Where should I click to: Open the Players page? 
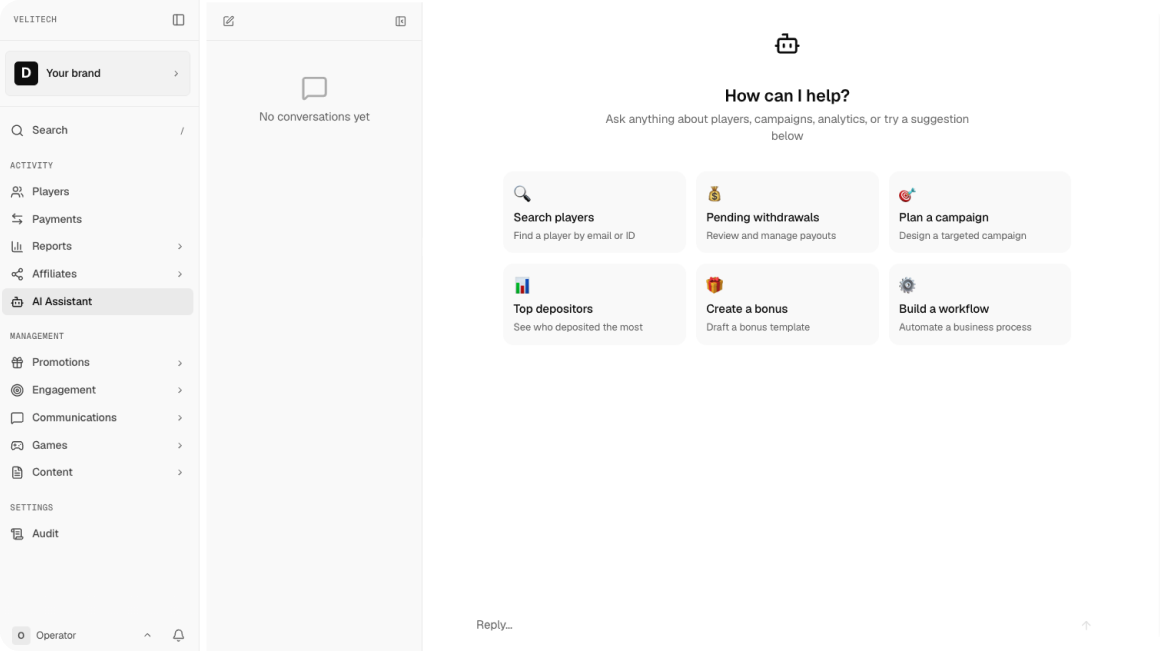coord(98,192)
